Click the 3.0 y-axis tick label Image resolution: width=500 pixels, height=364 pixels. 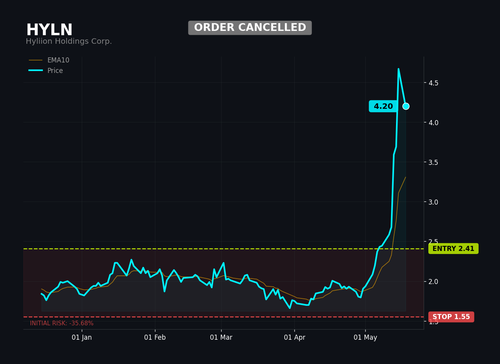(x=433, y=202)
